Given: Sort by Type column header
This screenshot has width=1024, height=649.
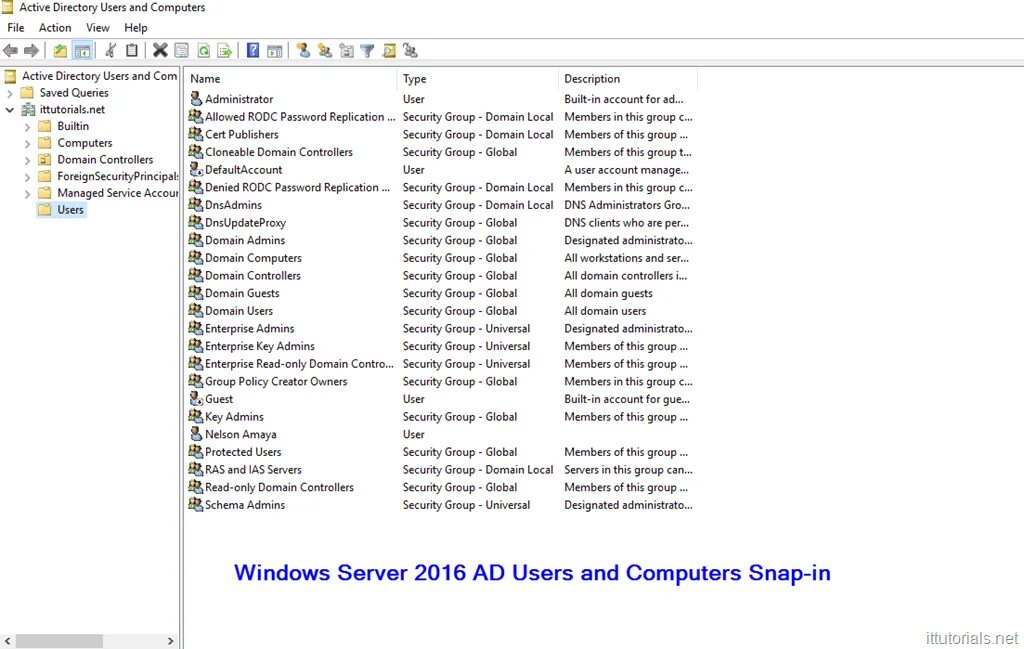Looking at the screenshot, I should pyautogui.click(x=477, y=78).
